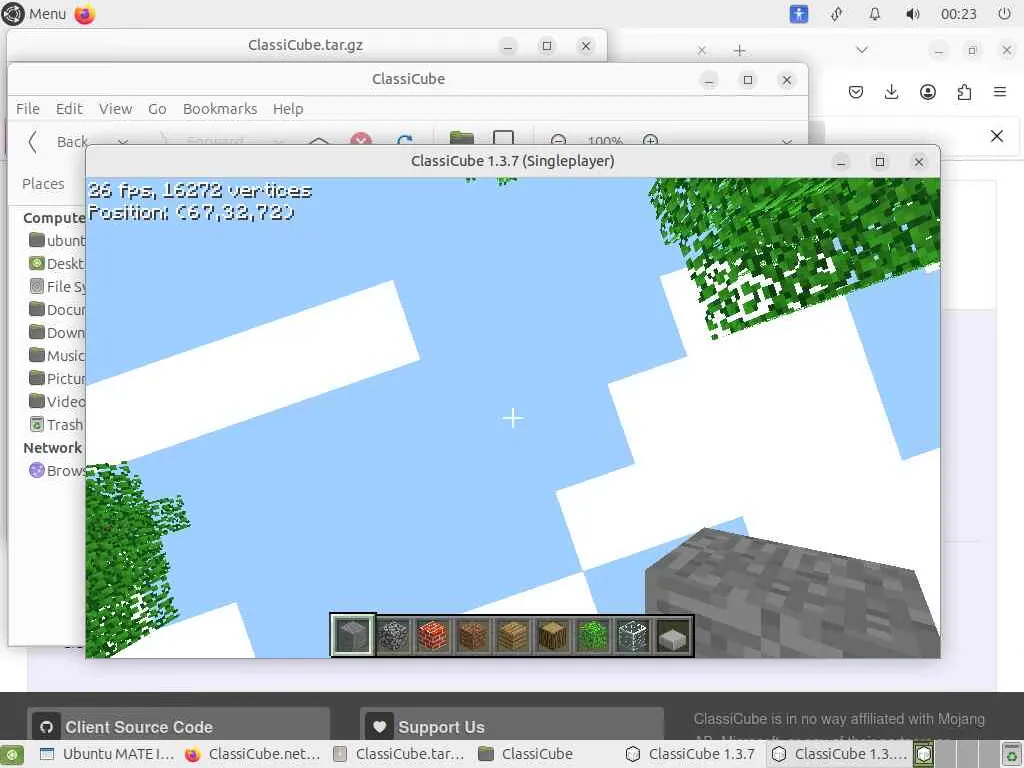This screenshot has width=1024, height=768.
Task: Open the View menu in file manager
Action: coord(116,109)
